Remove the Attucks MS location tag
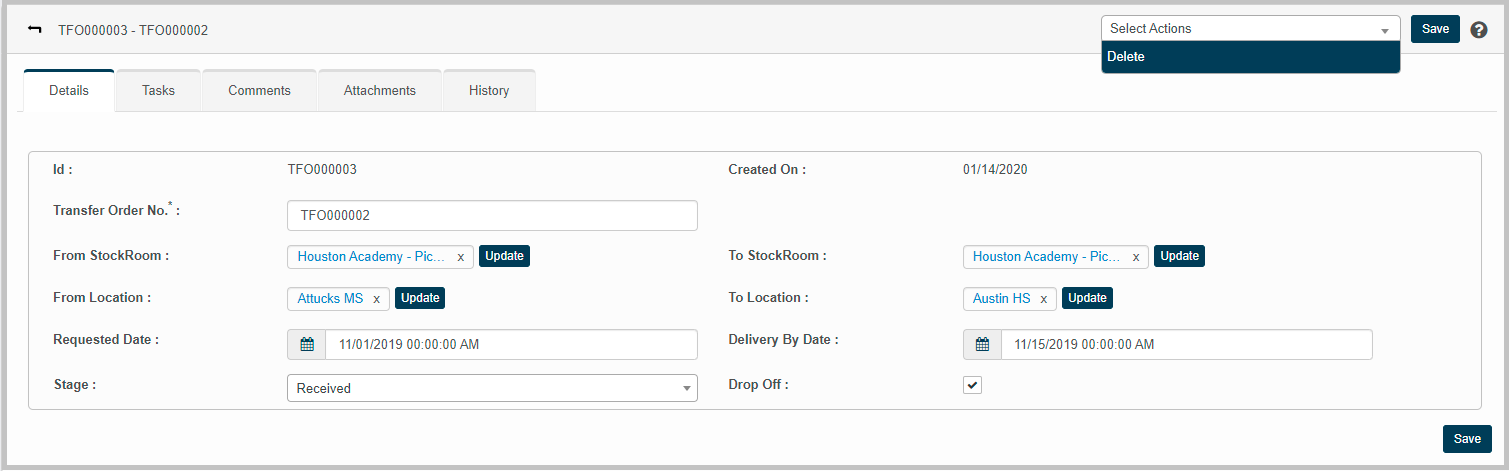The image size is (1509, 471). coord(376,299)
